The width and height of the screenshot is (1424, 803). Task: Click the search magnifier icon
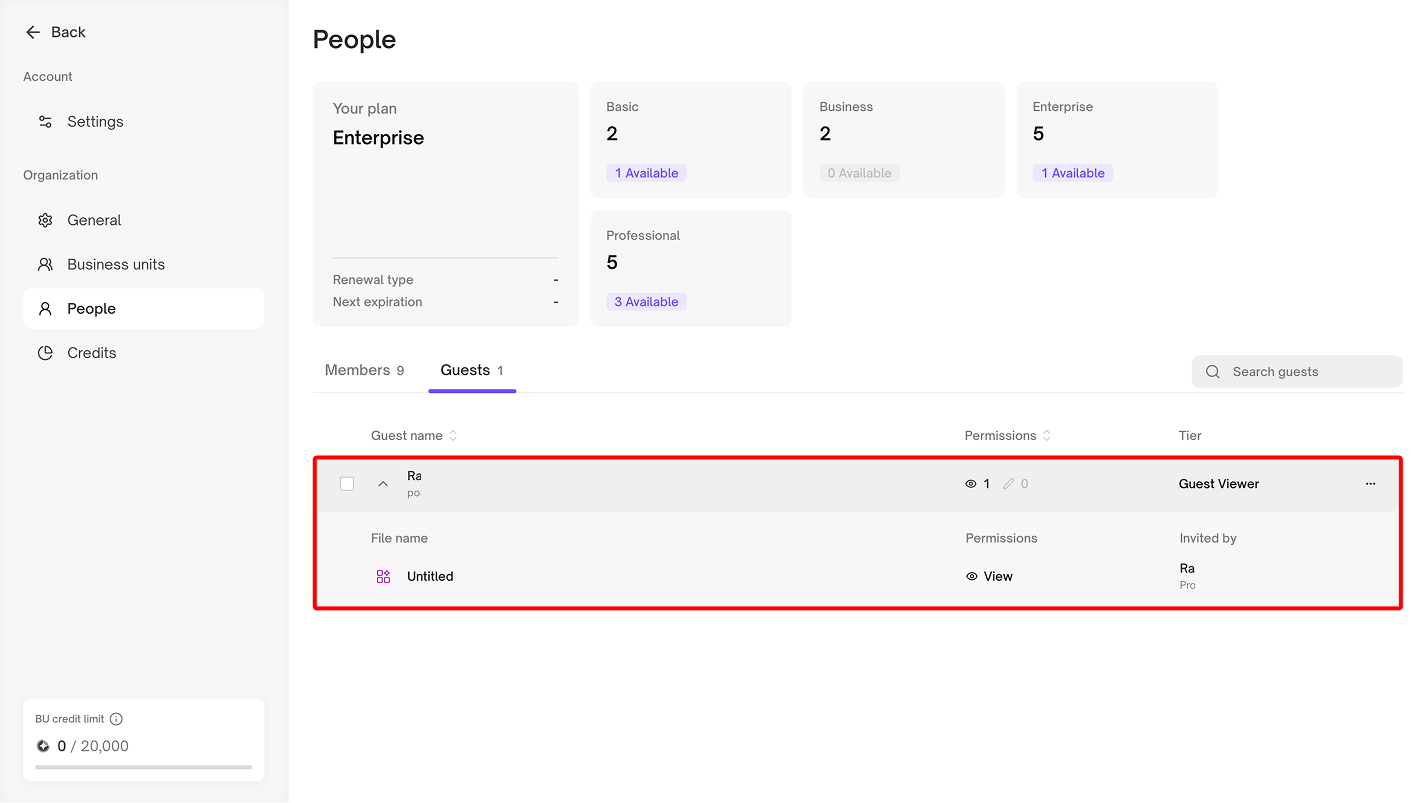1213,372
